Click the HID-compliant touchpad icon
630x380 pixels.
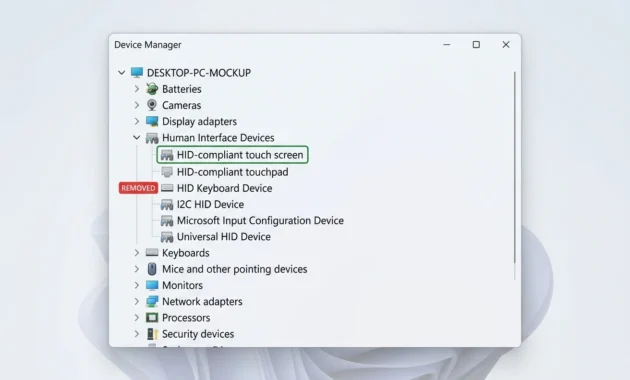click(167, 172)
